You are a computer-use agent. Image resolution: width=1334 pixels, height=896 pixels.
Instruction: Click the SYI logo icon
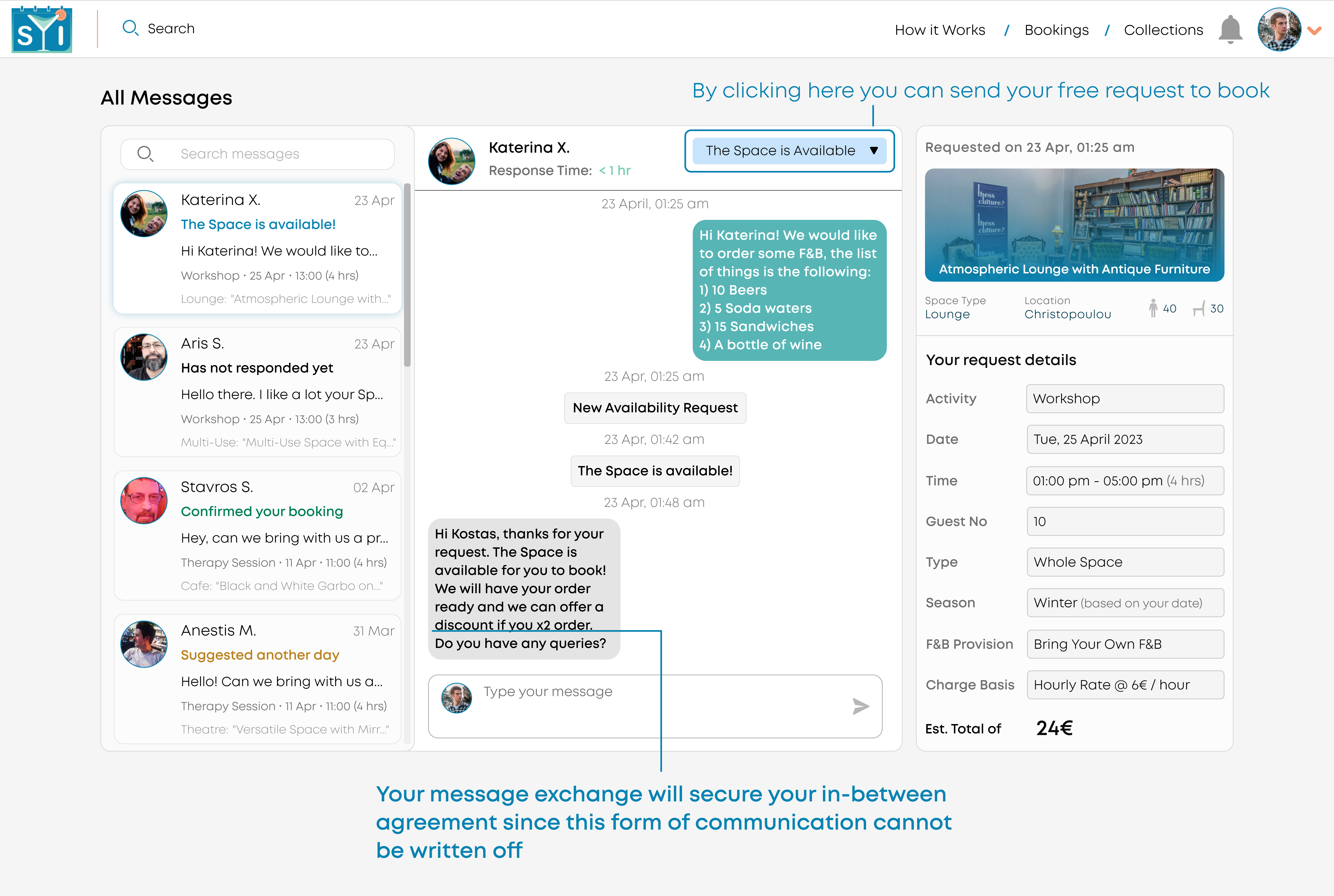(x=42, y=29)
